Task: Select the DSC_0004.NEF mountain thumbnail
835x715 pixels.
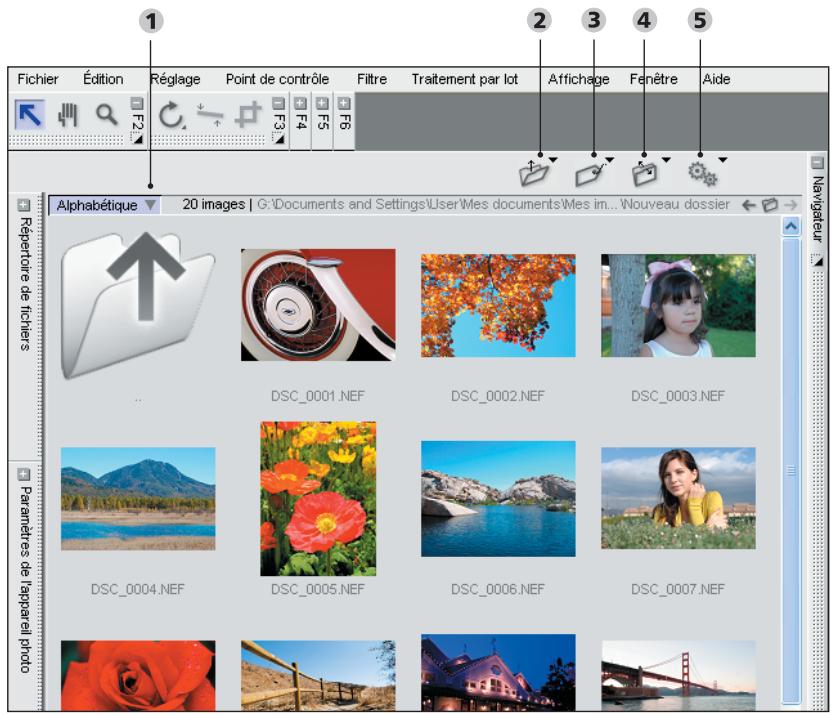Action: point(138,499)
